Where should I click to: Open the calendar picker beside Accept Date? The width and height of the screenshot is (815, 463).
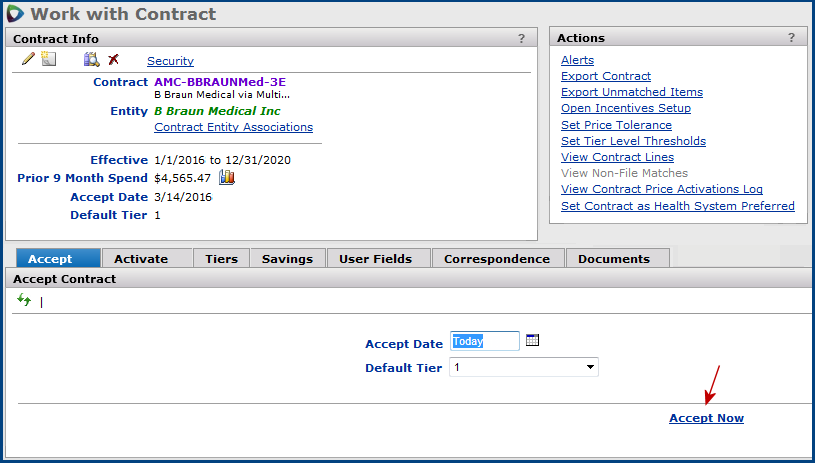(532, 341)
